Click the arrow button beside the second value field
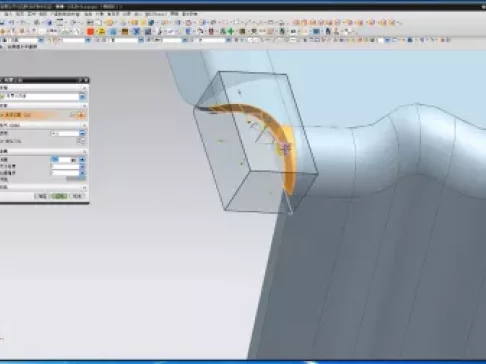486x364 pixels. (82, 166)
